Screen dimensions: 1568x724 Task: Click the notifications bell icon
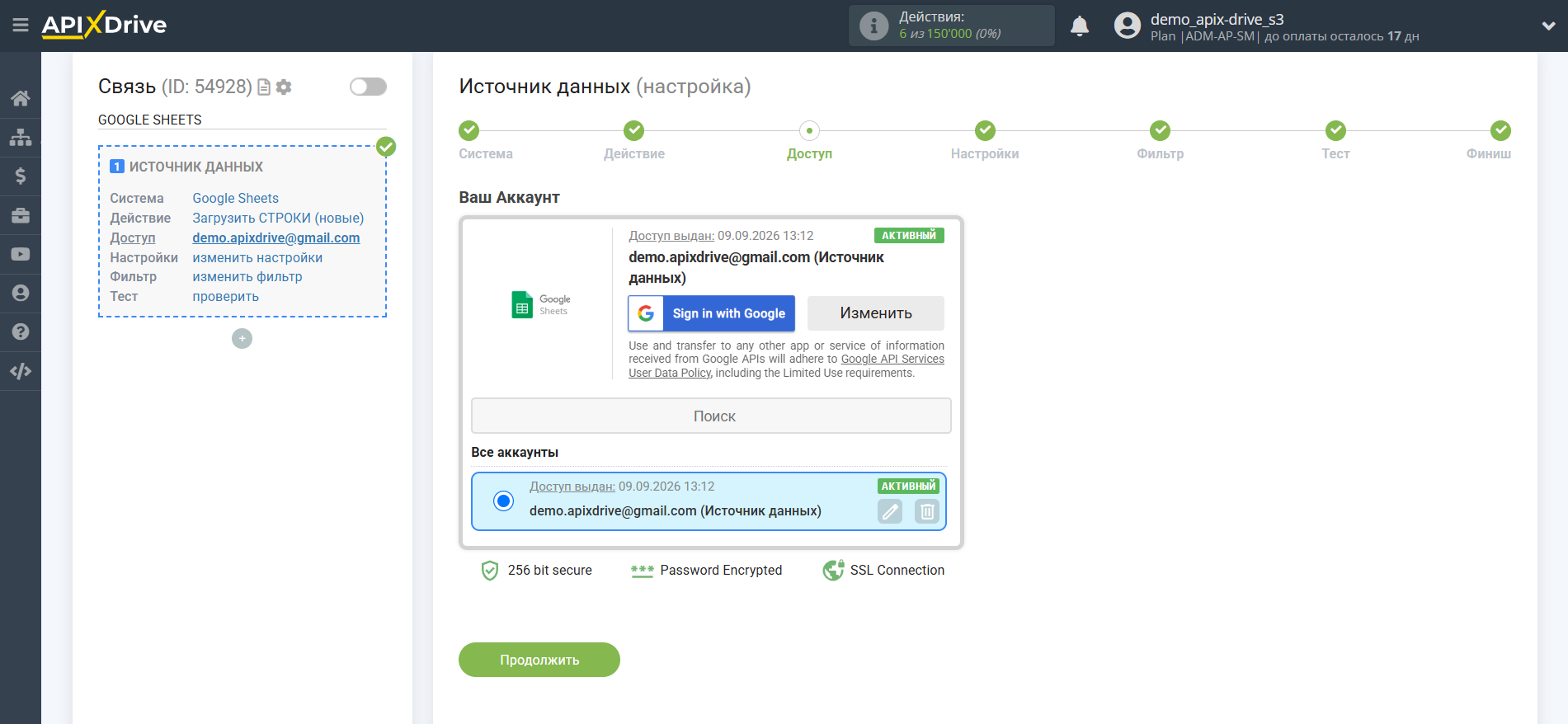1080,26
